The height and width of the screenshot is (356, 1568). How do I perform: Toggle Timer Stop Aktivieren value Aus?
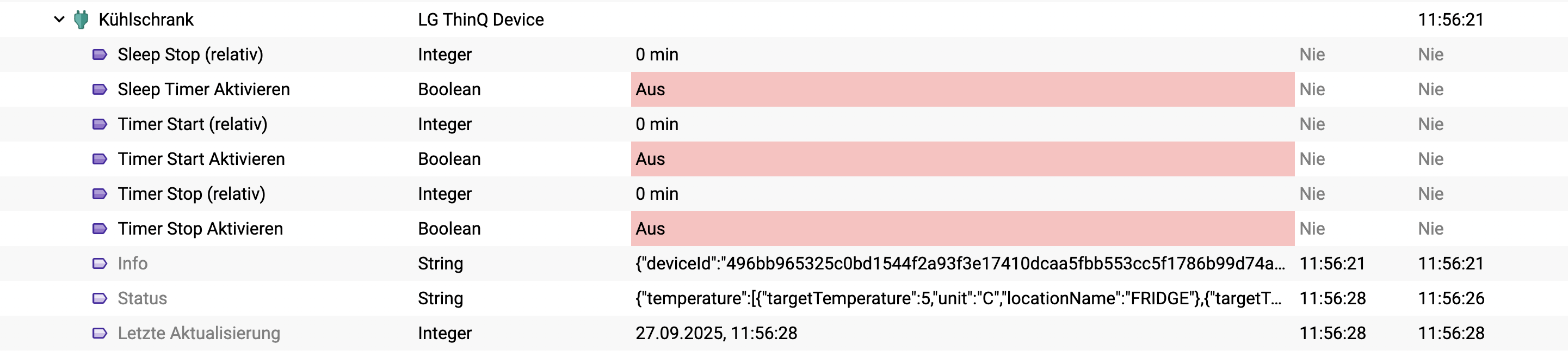[962, 229]
